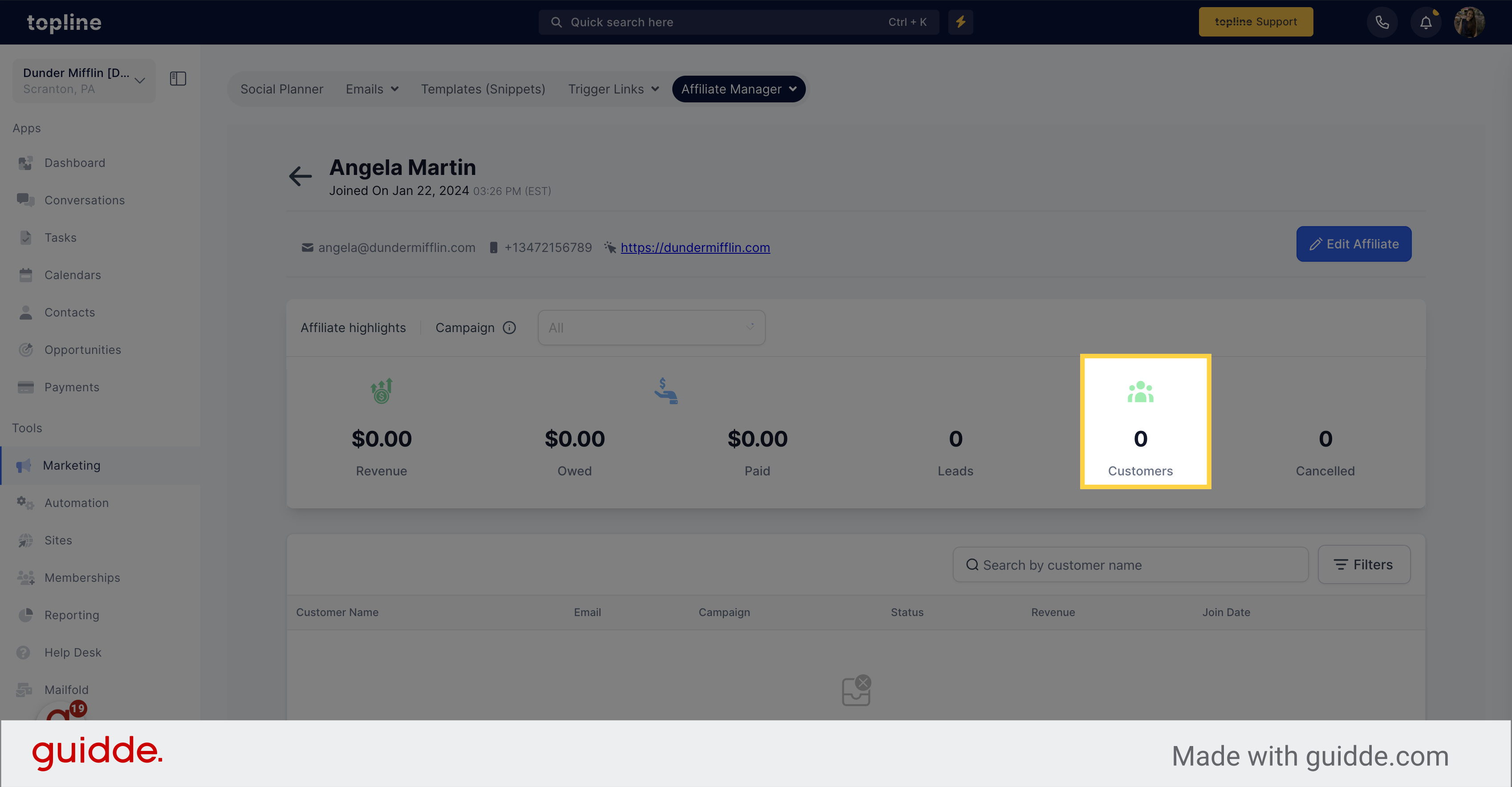Image resolution: width=1512 pixels, height=787 pixels.
Task: Select Marketing in the sidebar
Action: pyautogui.click(x=72, y=466)
